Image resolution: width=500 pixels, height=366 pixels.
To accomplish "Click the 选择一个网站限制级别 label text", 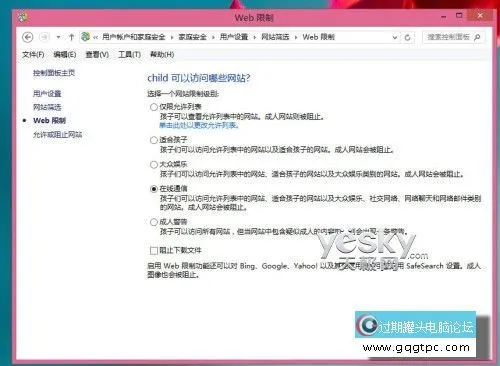I will point(183,94).
